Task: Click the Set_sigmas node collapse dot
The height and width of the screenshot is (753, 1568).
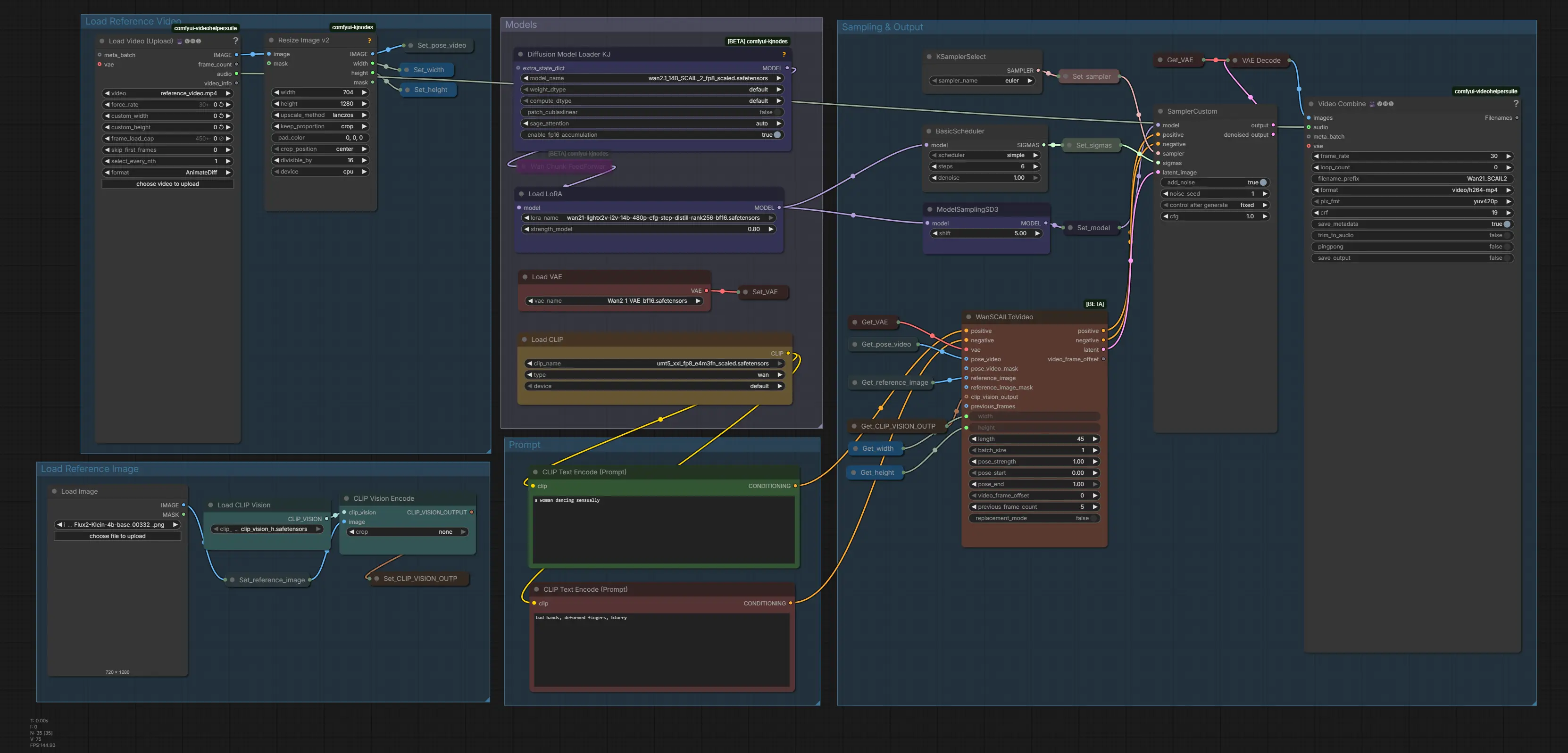Action: 1069,145
